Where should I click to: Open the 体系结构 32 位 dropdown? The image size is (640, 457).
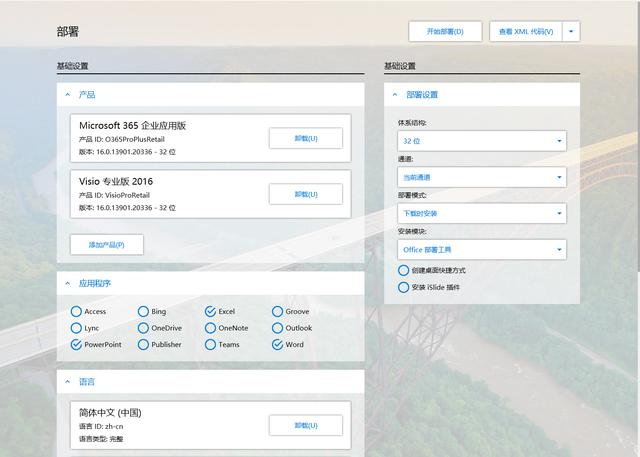(x=482, y=141)
